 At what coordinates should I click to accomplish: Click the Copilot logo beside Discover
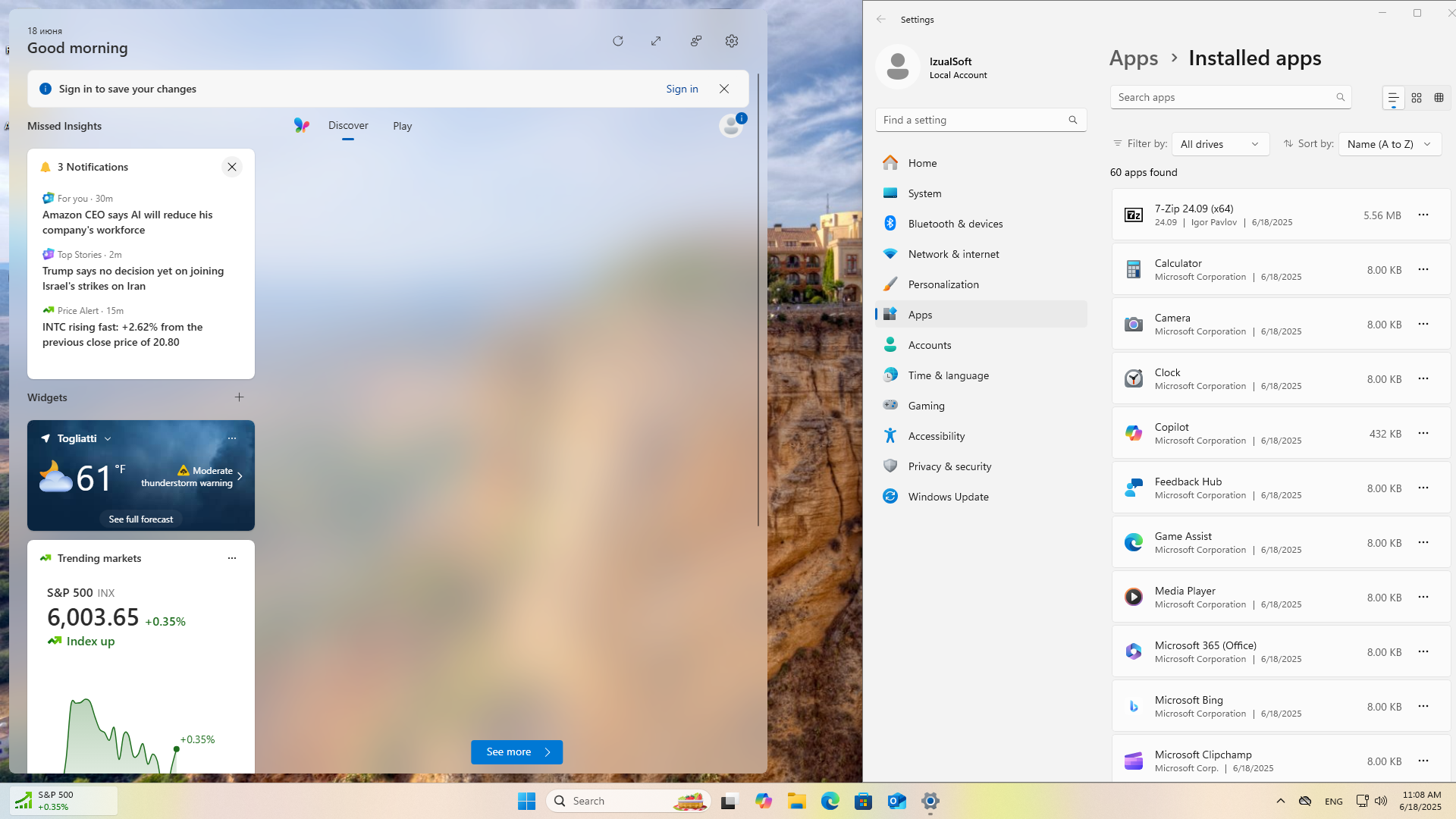coord(301,126)
